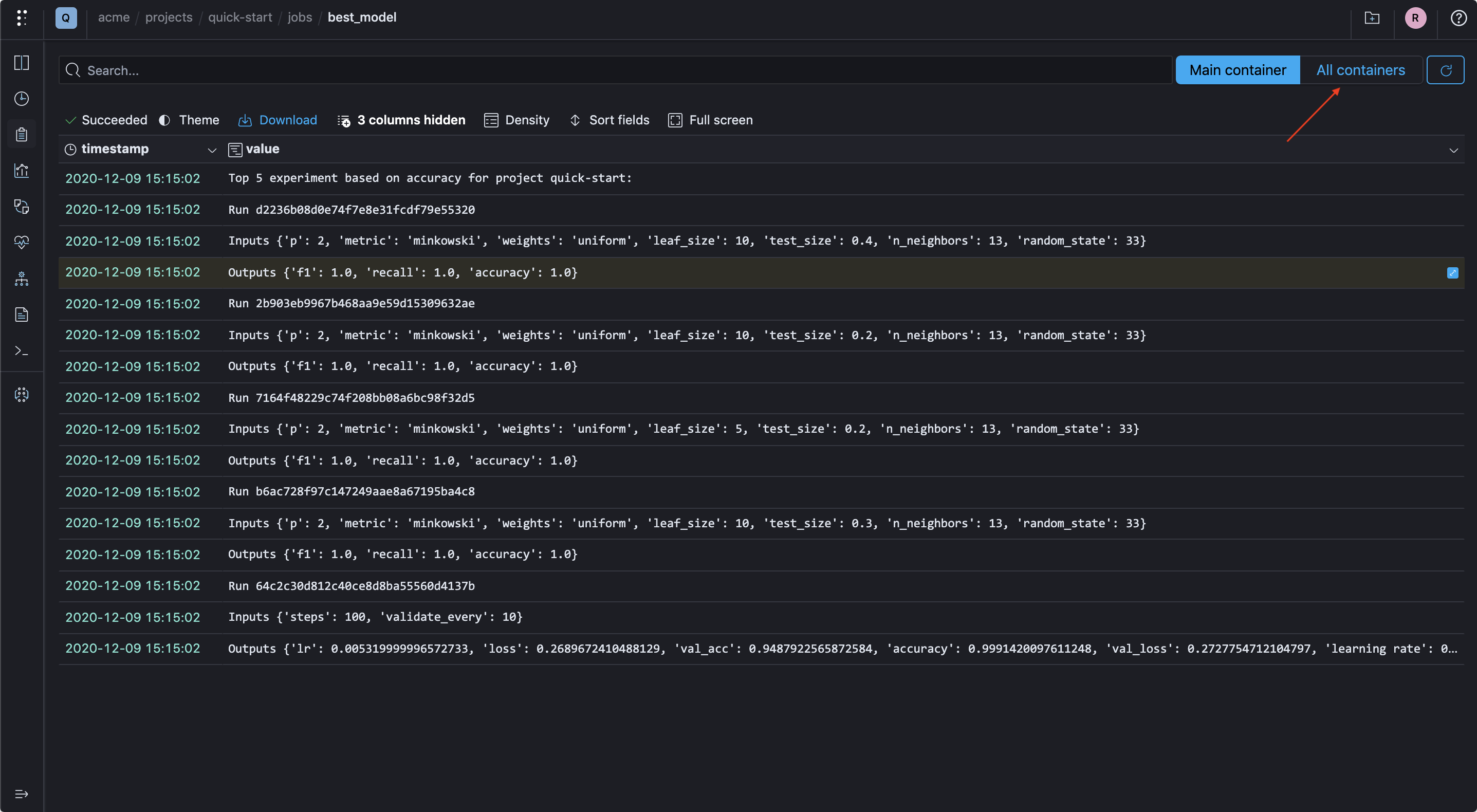Expand the value column chevron
The width and height of the screenshot is (1477, 812).
(1453, 150)
